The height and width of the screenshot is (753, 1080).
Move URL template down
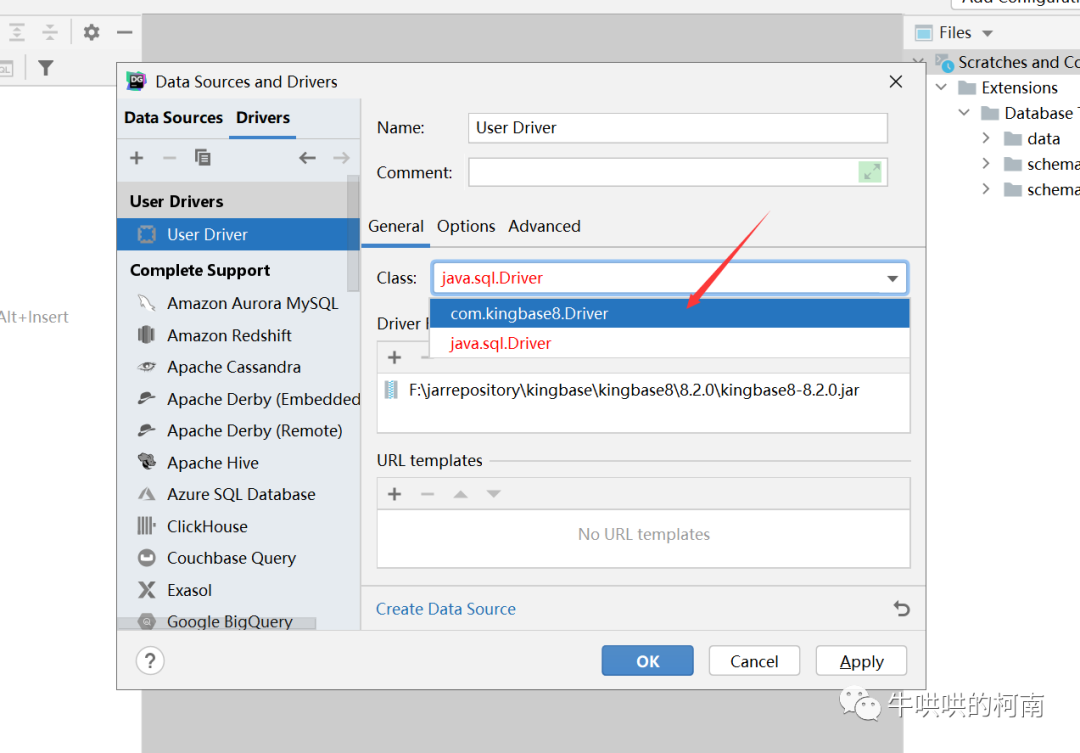point(494,494)
